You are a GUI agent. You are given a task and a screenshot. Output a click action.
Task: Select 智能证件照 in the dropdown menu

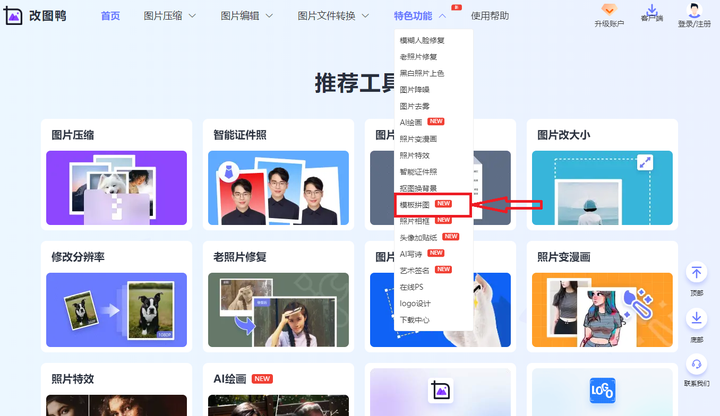click(x=418, y=172)
